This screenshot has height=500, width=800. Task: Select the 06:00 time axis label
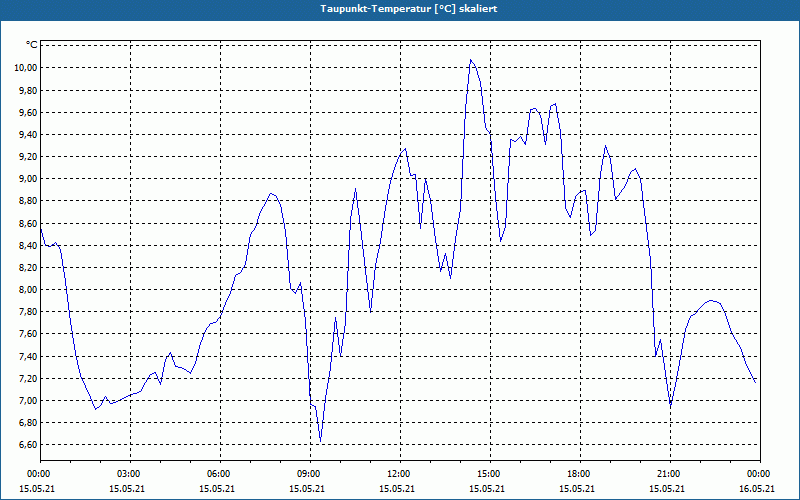tap(220, 474)
